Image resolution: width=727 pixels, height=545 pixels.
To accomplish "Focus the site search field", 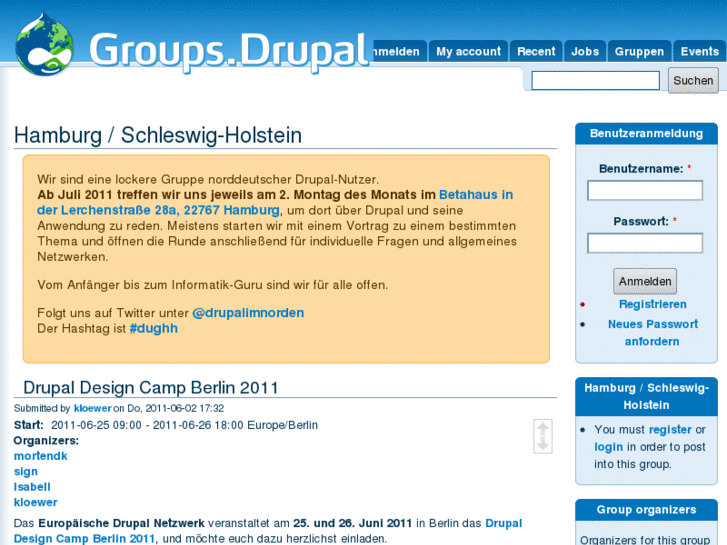I will [595, 81].
